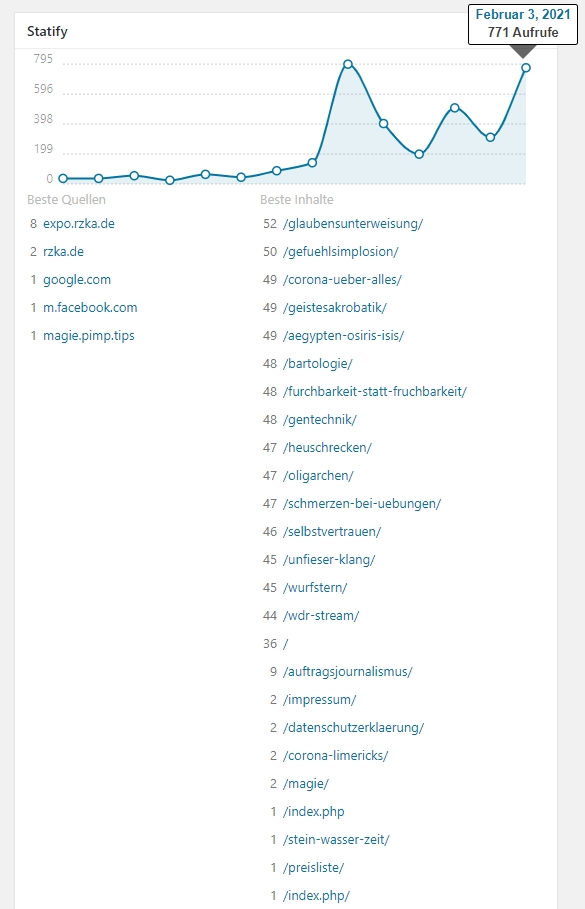Open the /stein-wasser-zeit/ link
This screenshot has width=585, height=909.
click(336, 839)
